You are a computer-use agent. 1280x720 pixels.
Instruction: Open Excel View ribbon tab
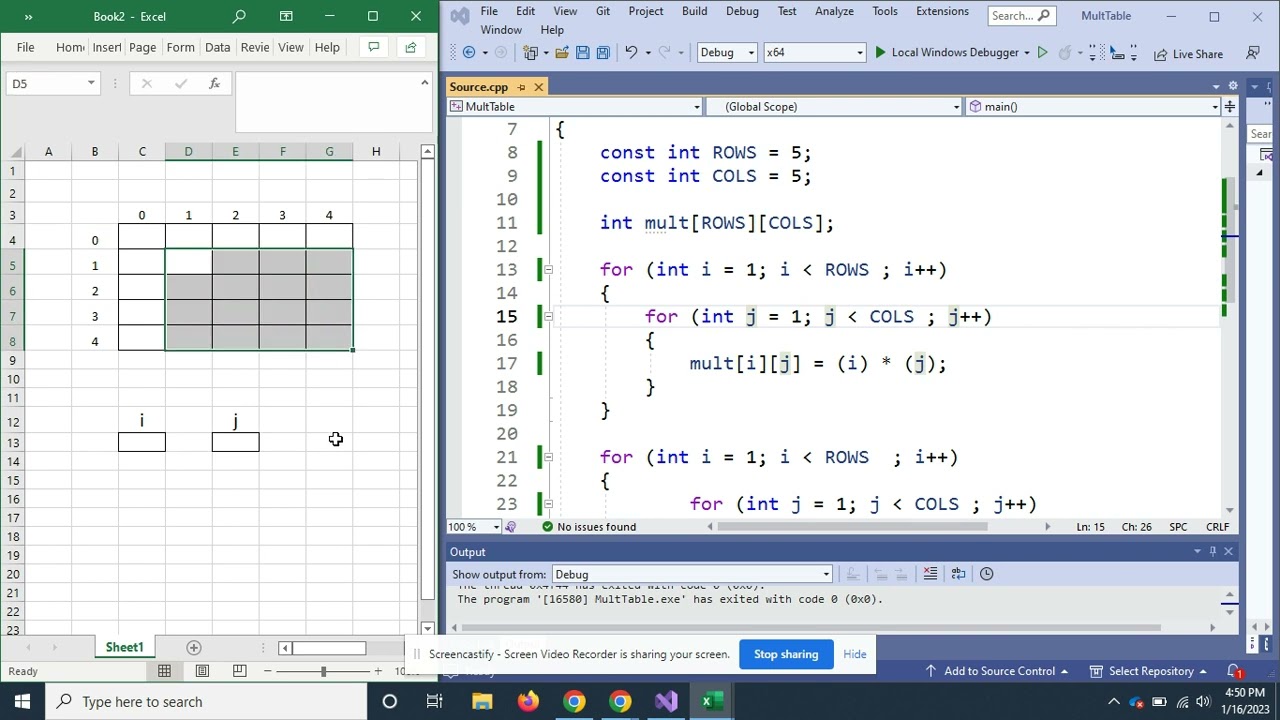click(x=290, y=47)
